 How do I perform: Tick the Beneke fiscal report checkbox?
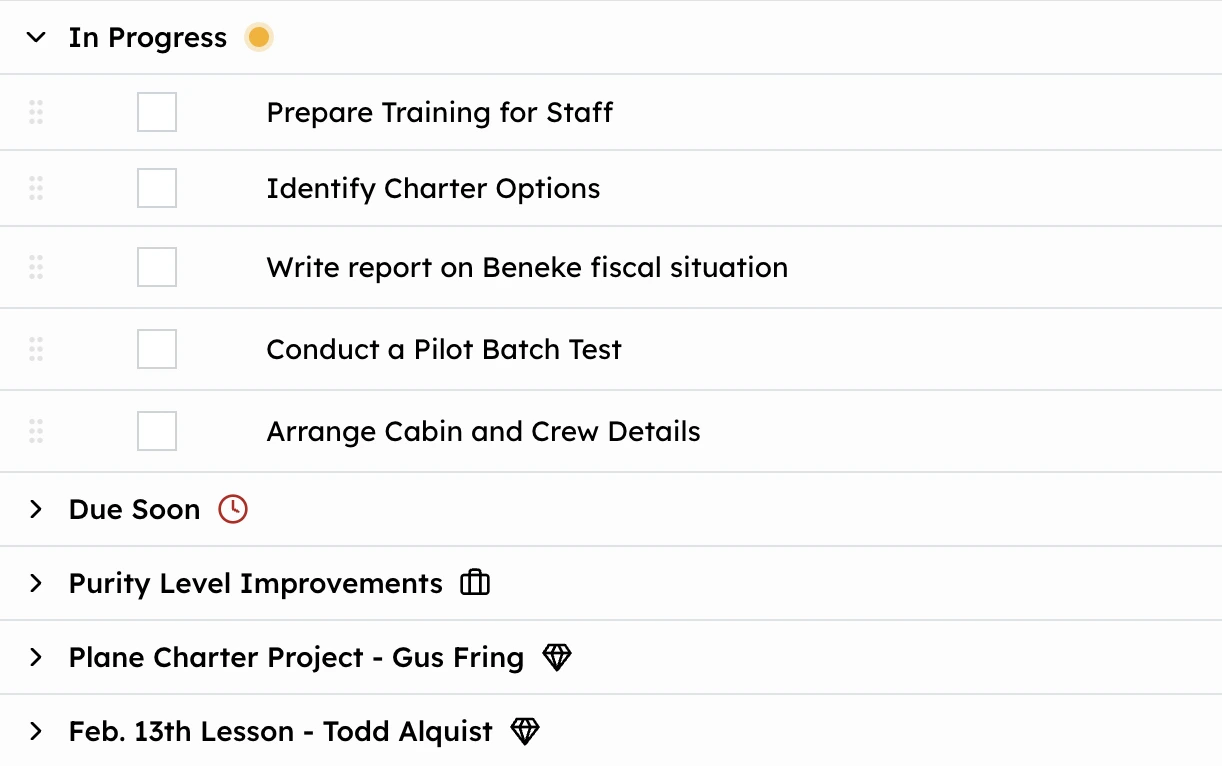(x=157, y=267)
